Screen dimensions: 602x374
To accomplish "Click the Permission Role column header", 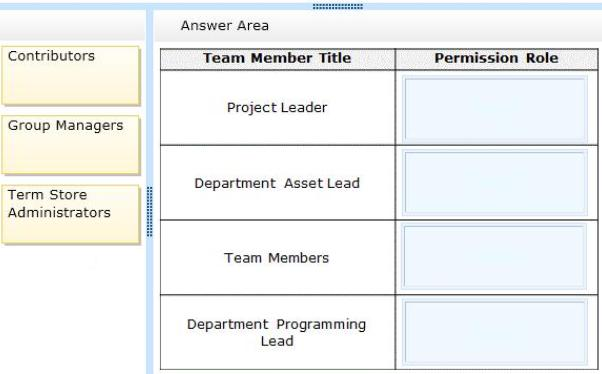I will coord(496,58).
